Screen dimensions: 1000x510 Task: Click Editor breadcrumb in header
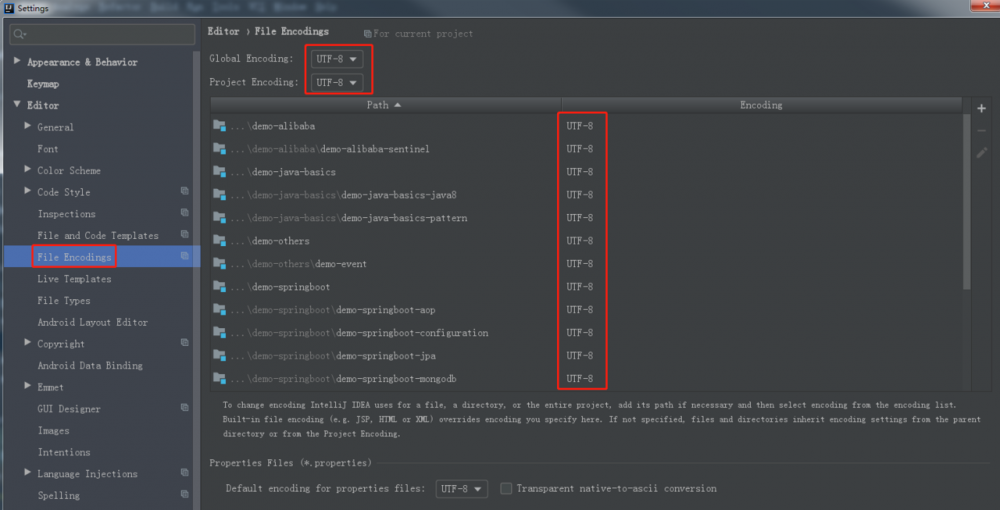tap(223, 31)
